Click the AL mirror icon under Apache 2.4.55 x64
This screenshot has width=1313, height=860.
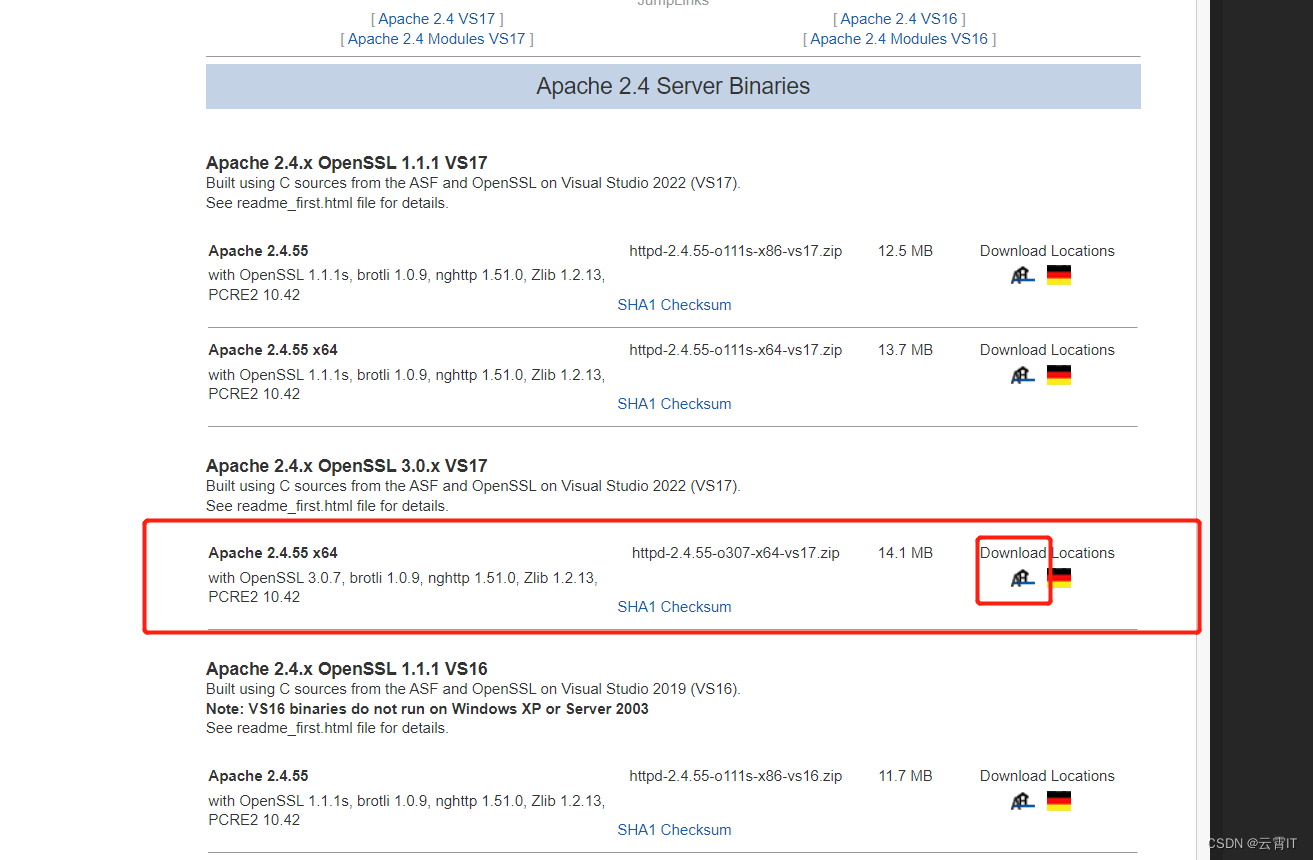point(1022,374)
